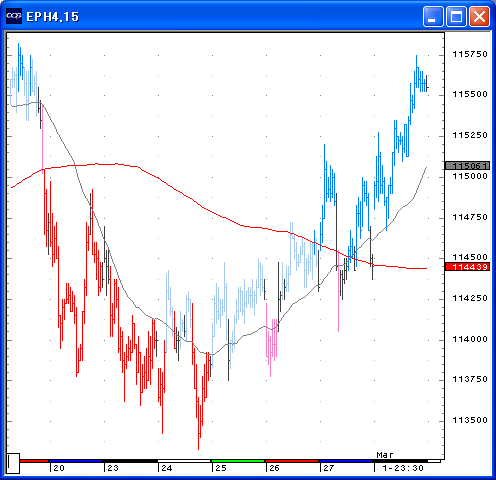Click date label 26 on time axis
This screenshot has width=496, height=480.
(274, 468)
